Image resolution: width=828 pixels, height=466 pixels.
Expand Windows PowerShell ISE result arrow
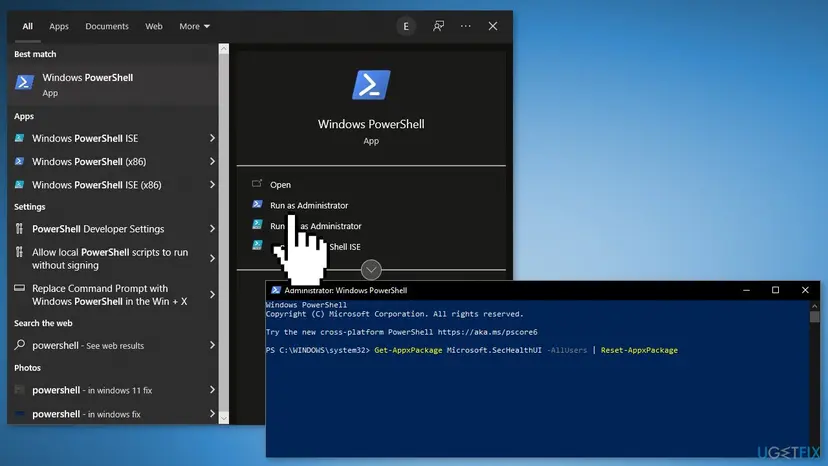(212, 138)
